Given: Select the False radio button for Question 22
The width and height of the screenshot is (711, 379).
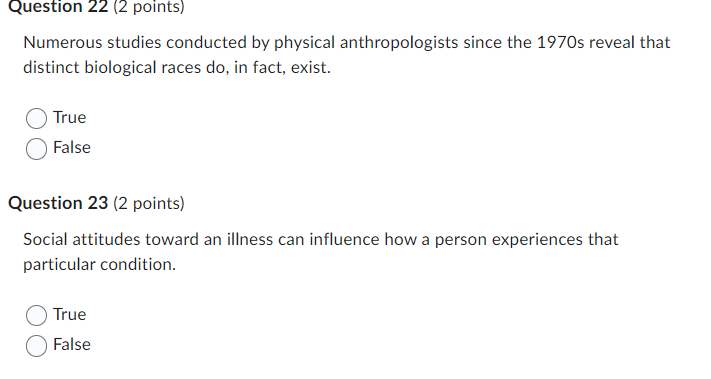Looking at the screenshot, I should tap(36, 149).
